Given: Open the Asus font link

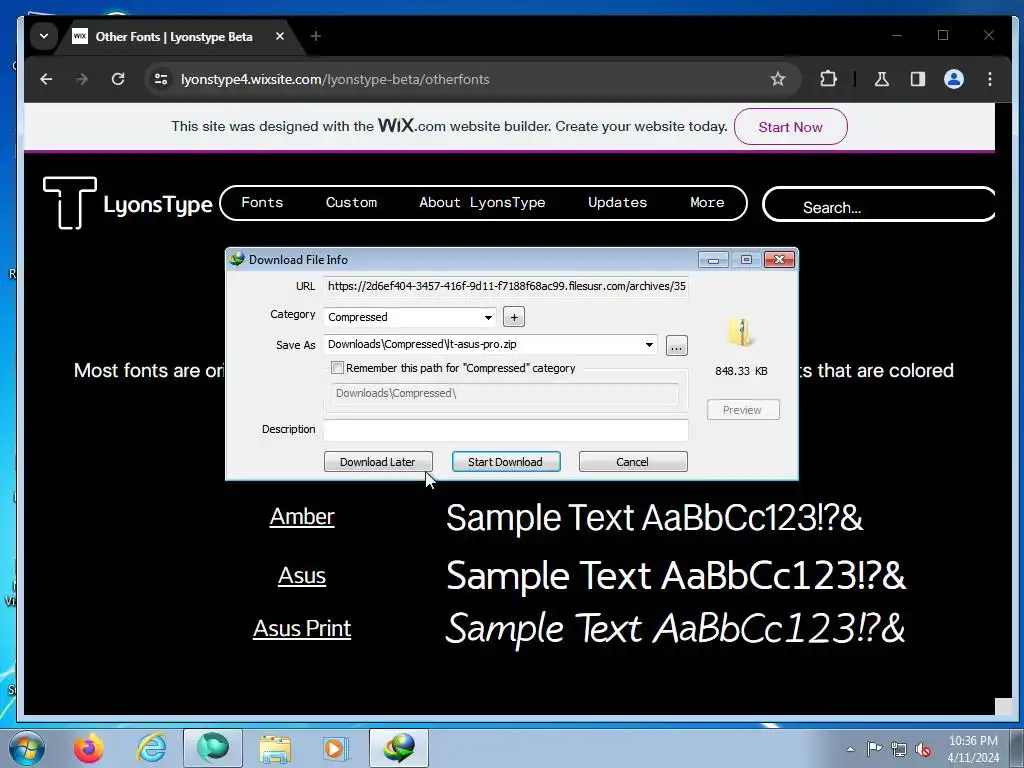Looking at the screenshot, I should pyautogui.click(x=302, y=575).
